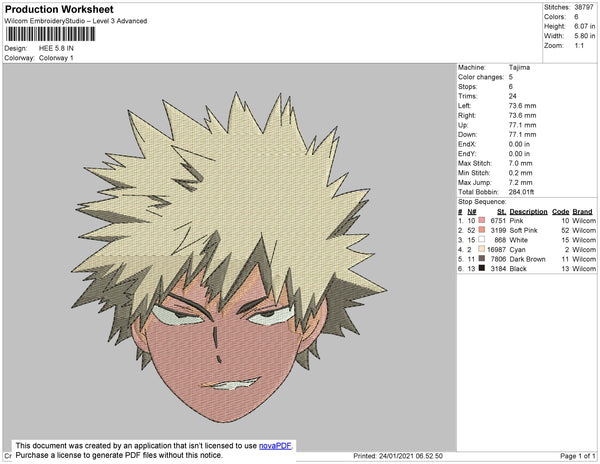
Task: Click the height value '6.07 in'
Action: tap(585, 26)
